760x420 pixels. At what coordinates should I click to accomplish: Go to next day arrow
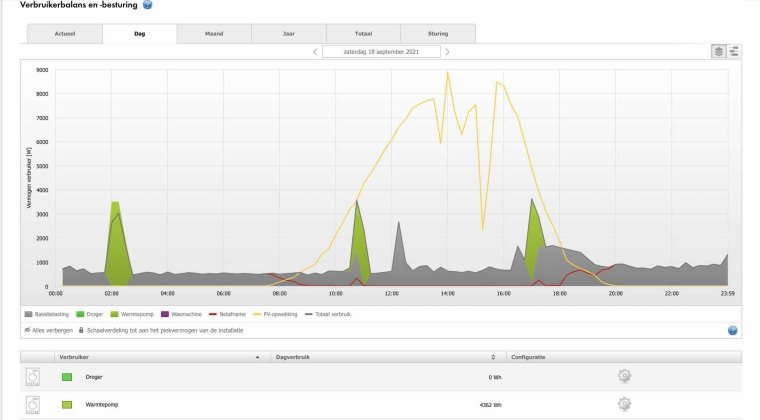447,51
